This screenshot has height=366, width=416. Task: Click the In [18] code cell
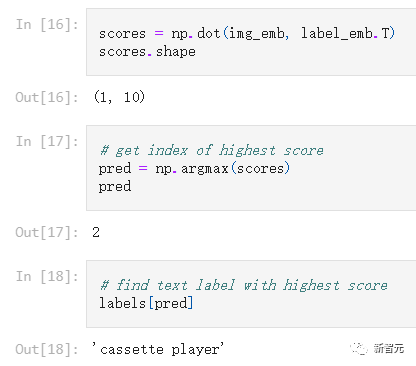[251, 294]
